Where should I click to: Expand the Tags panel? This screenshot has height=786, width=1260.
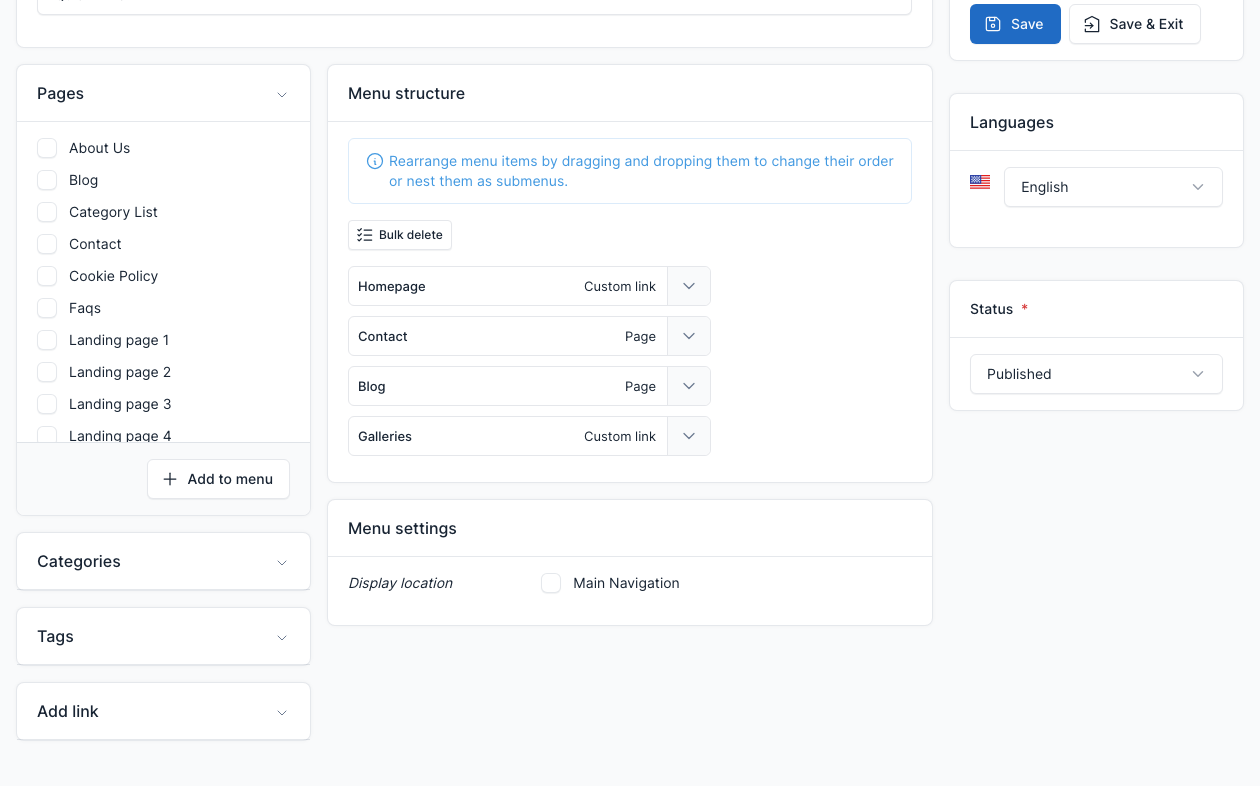click(282, 637)
